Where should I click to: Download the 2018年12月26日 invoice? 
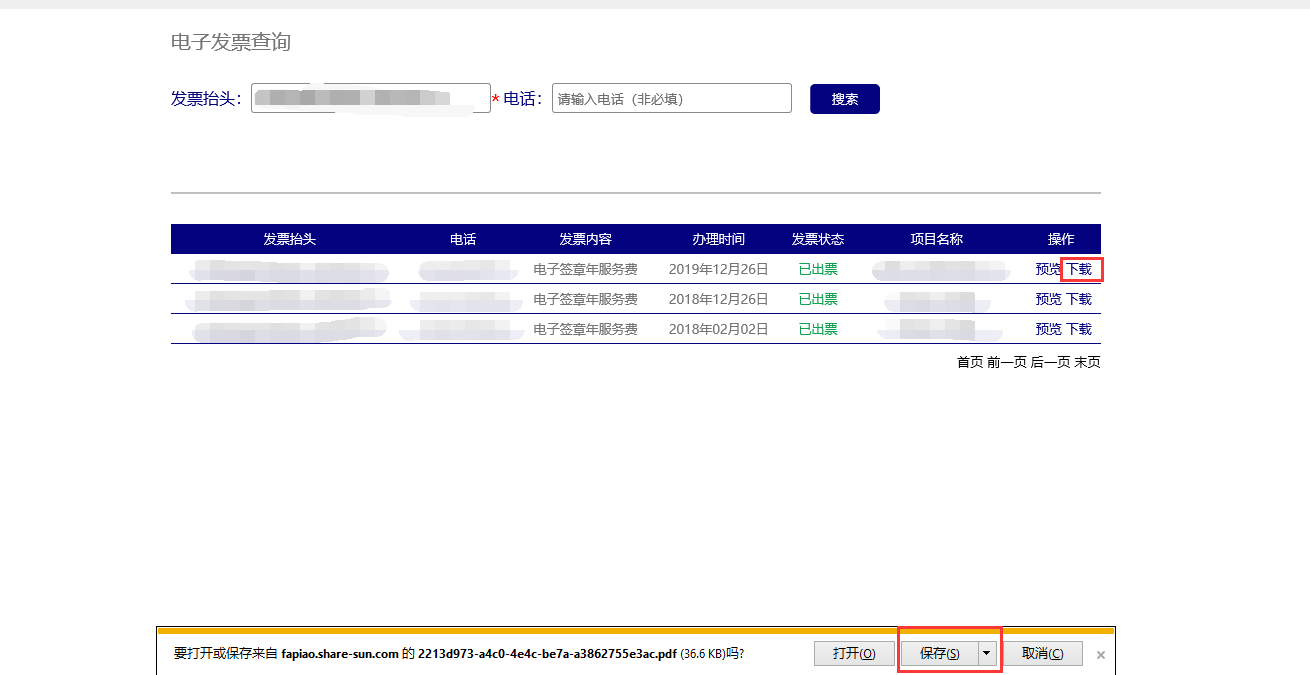pyautogui.click(x=1080, y=299)
